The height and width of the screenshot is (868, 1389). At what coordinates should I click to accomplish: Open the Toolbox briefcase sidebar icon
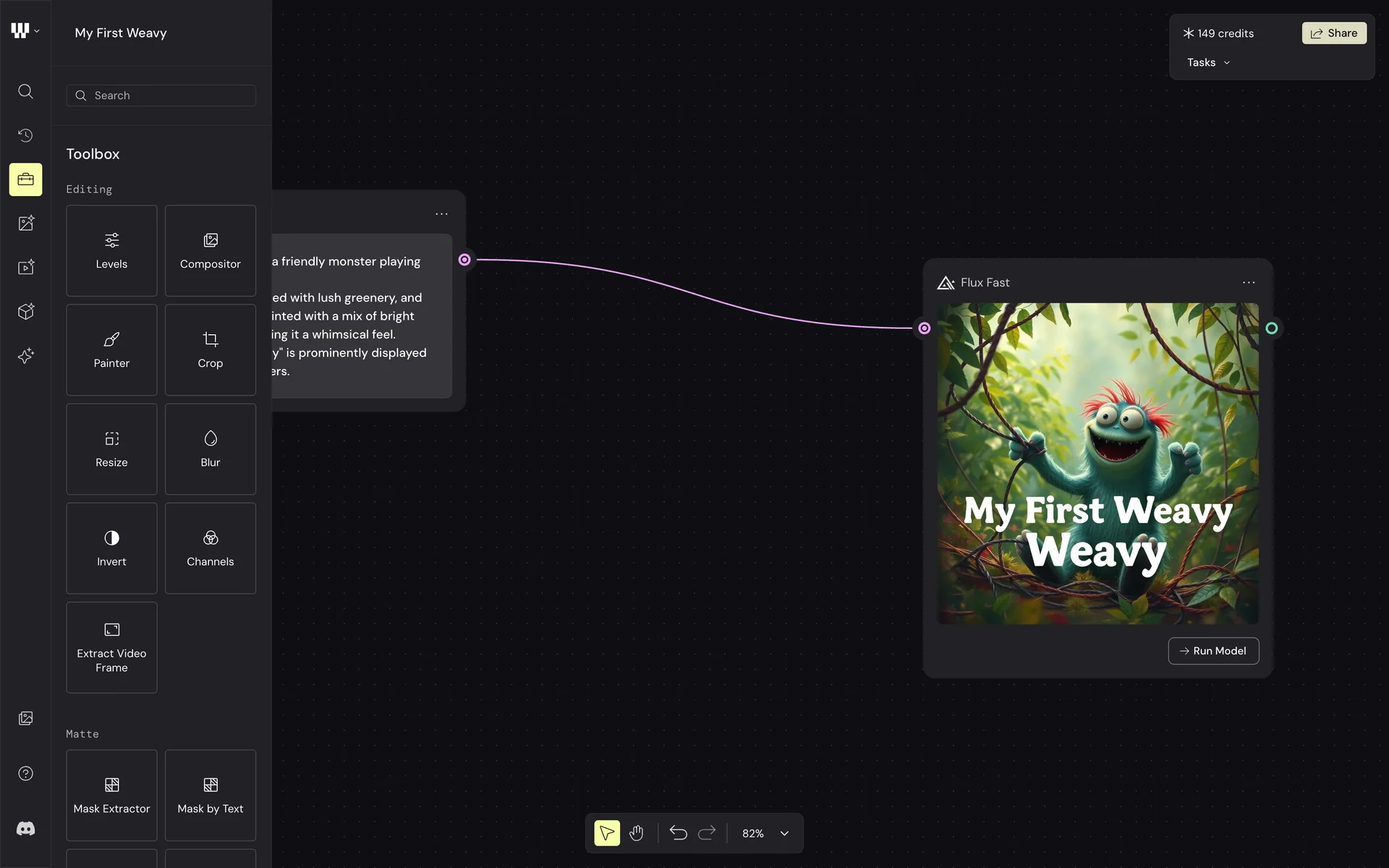(x=25, y=179)
